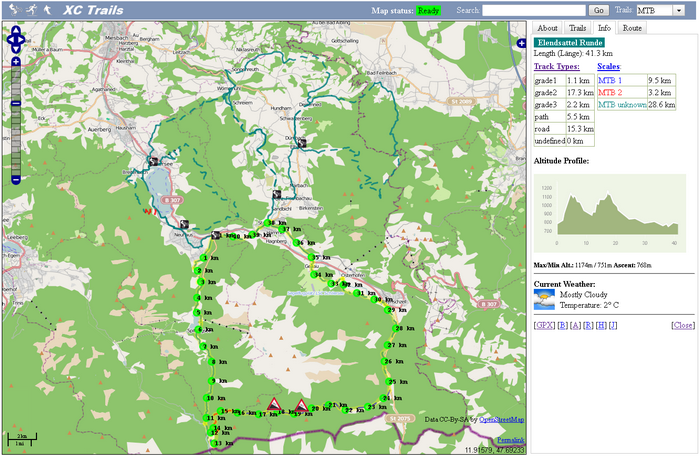The image size is (700, 456).
Task: Click the steep hazard triangle near 17 km
Action: [x=274, y=405]
